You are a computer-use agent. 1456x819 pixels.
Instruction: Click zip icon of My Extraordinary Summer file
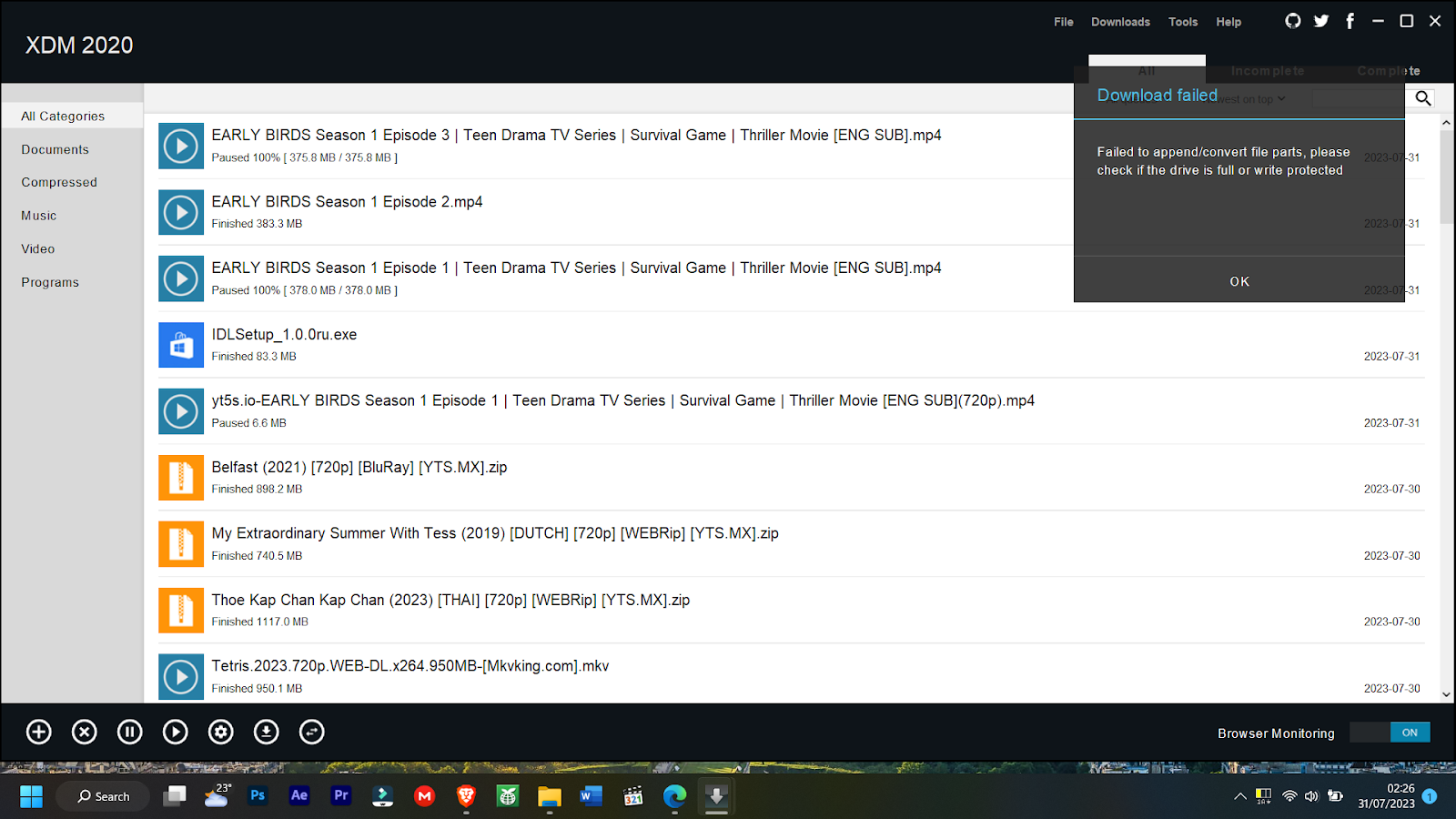pos(181,544)
